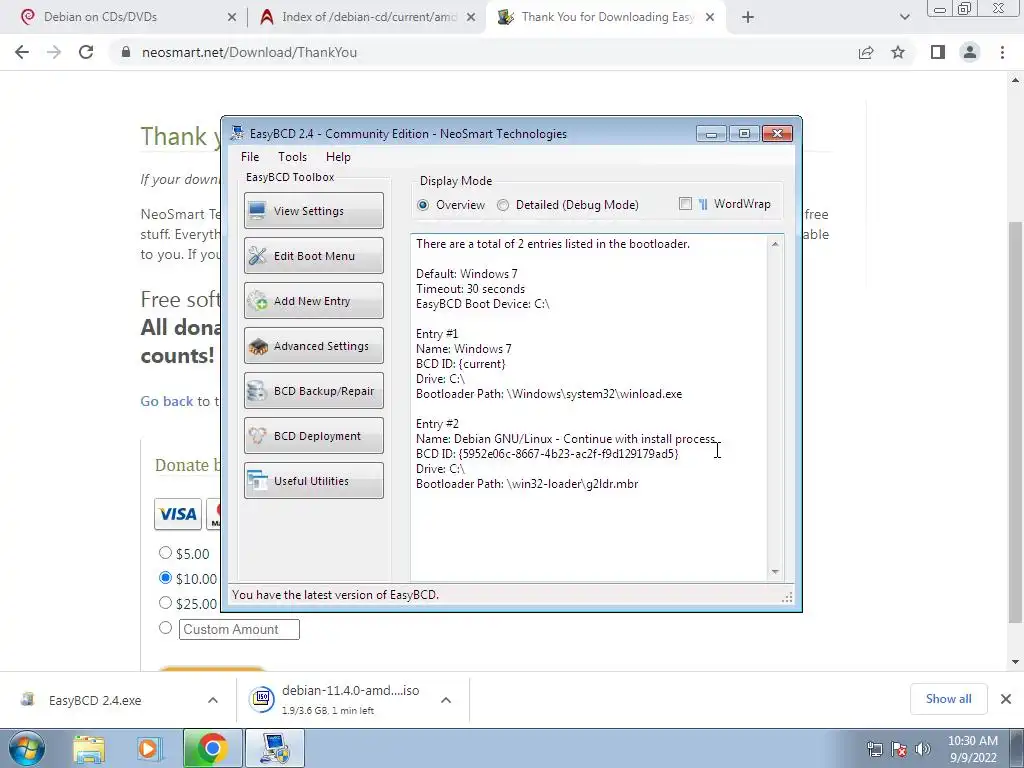Open Action Center flag icon in tray
Screen dimensions: 1024x768
899,749
